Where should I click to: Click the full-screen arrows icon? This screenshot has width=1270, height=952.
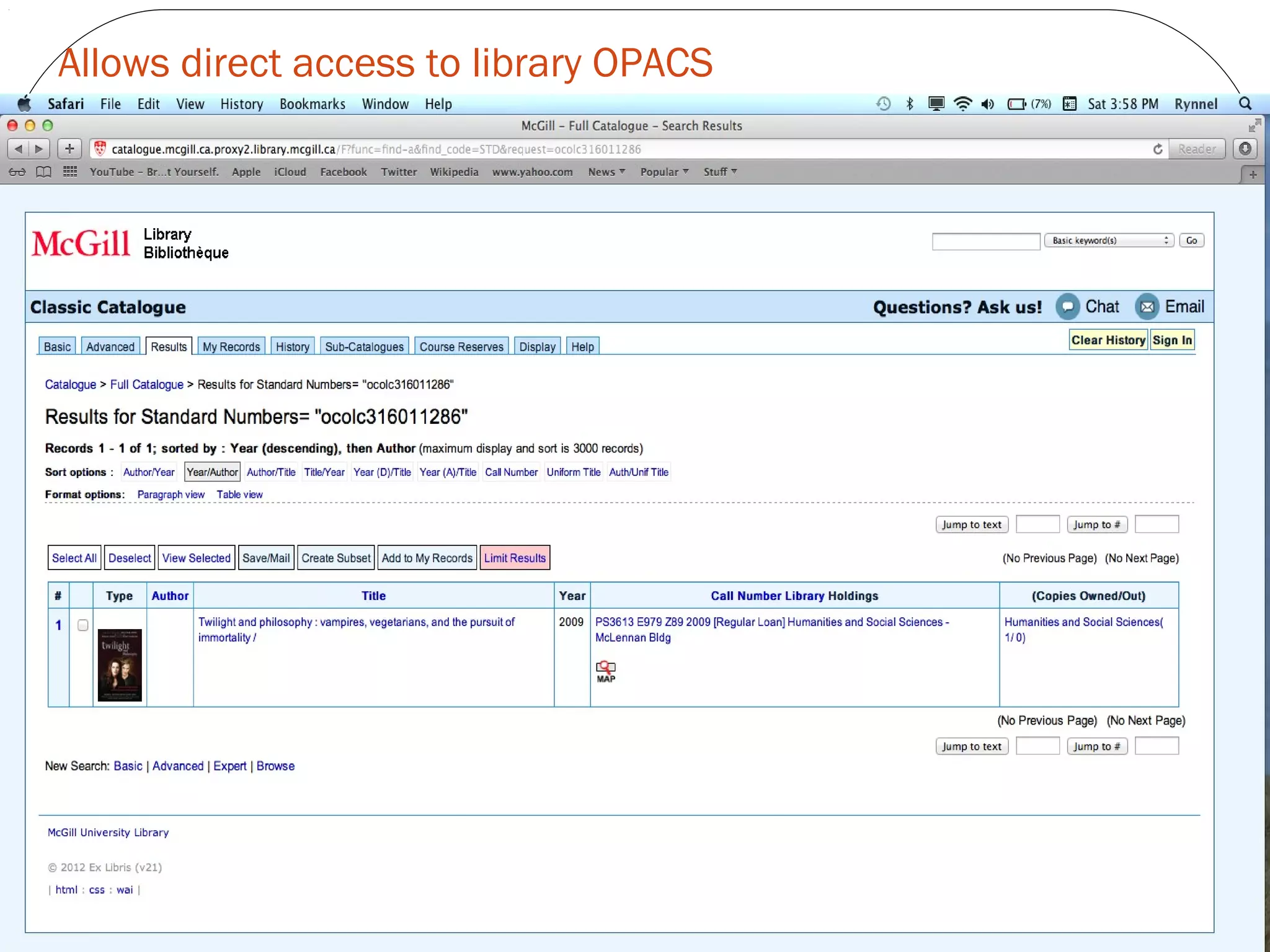tap(1254, 126)
